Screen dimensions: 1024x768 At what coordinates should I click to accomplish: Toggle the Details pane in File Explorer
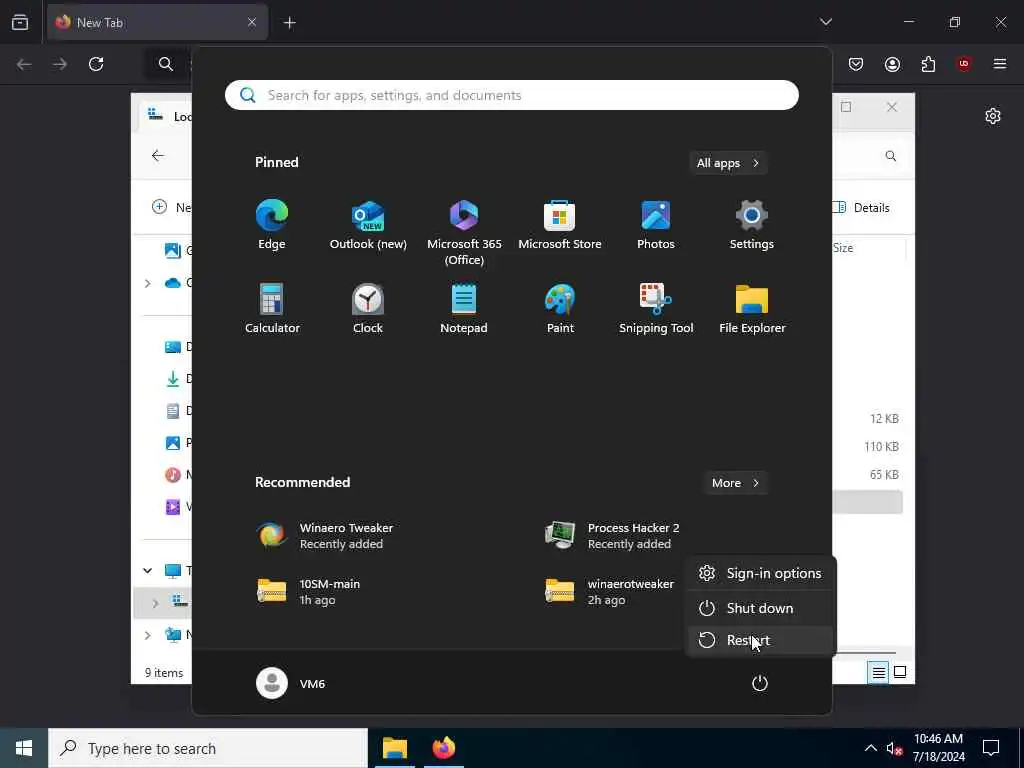862,208
